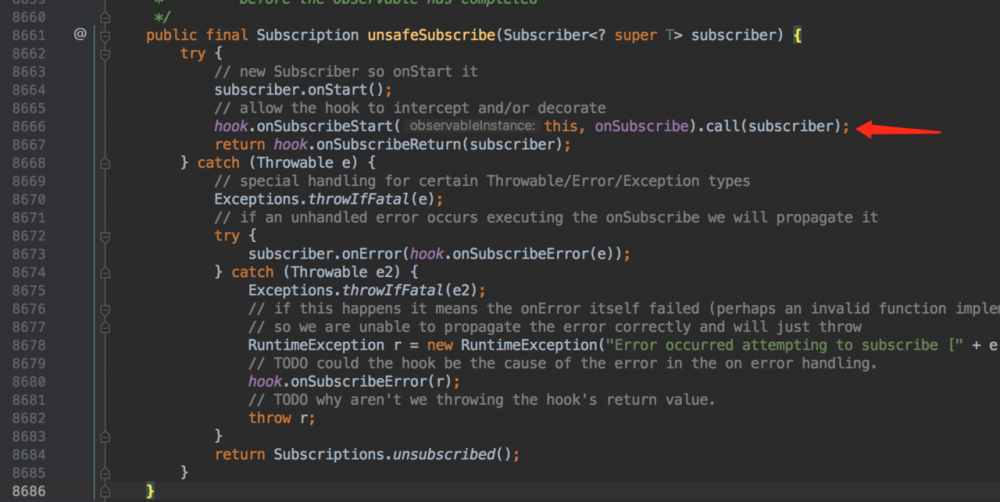Click "onSubscribeError(e)" on line 8673

click(x=537, y=254)
